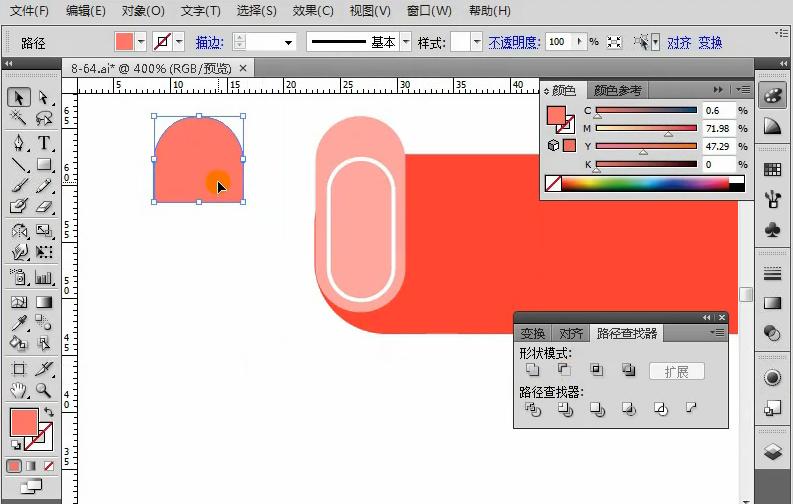
Task: Set toolbox None mode button
Action: (49, 466)
